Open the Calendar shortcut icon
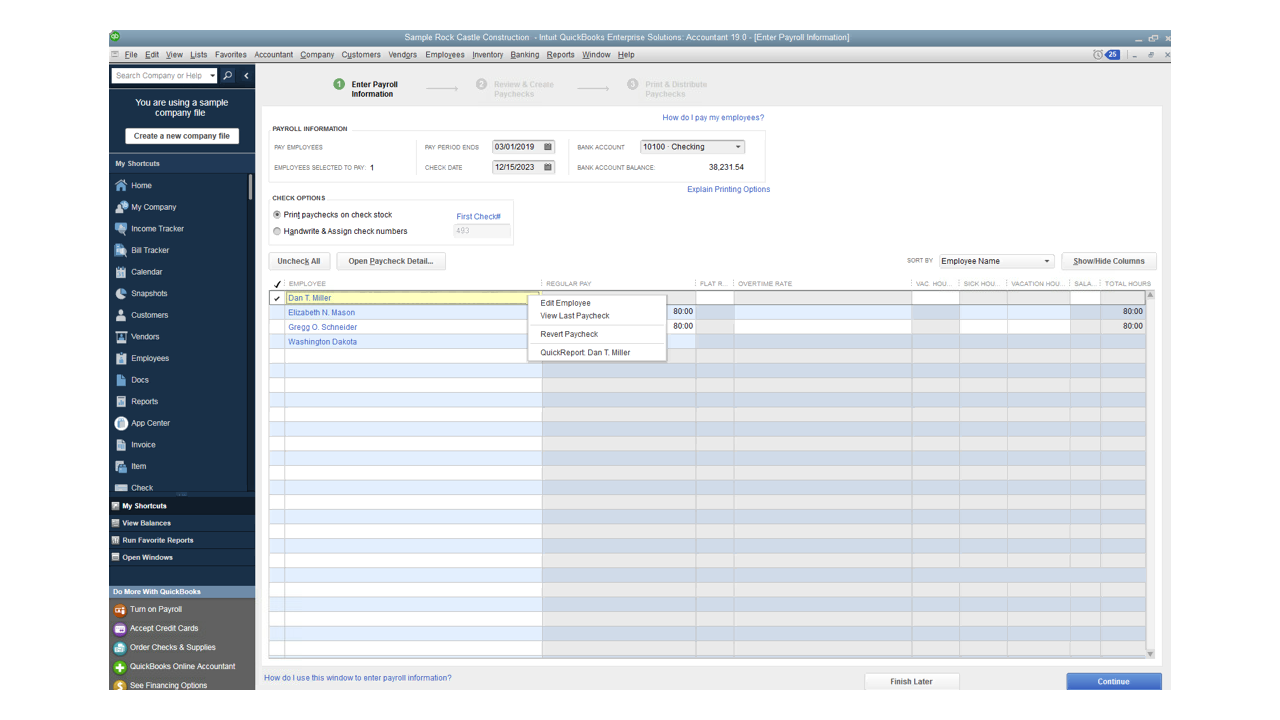1280x720 pixels. pos(121,272)
